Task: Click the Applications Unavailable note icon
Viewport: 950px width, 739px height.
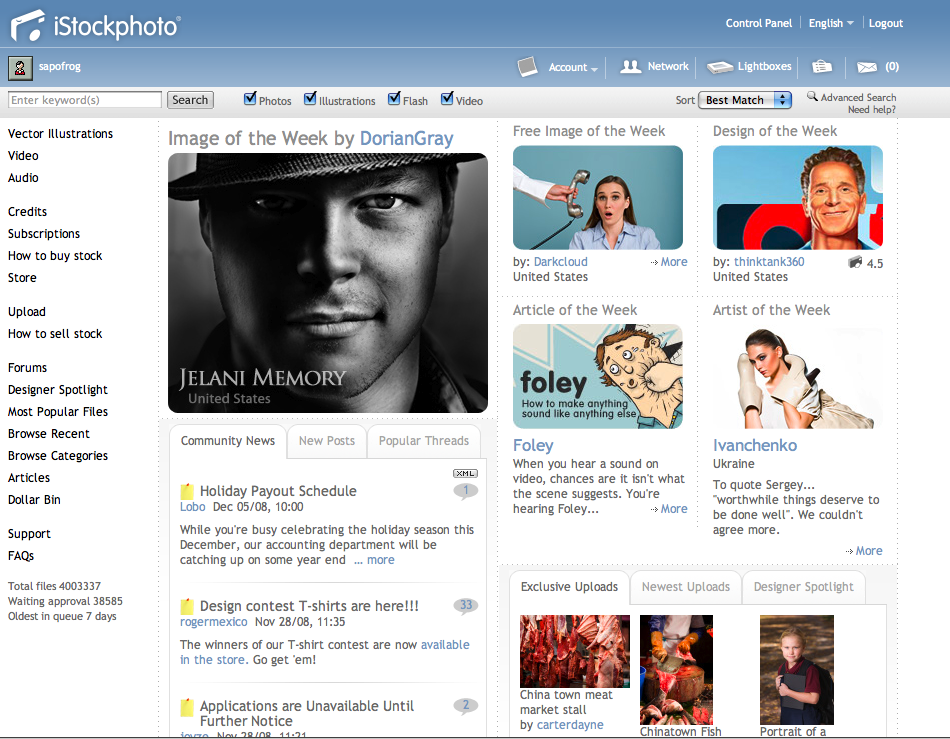Action: click(x=187, y=706)
